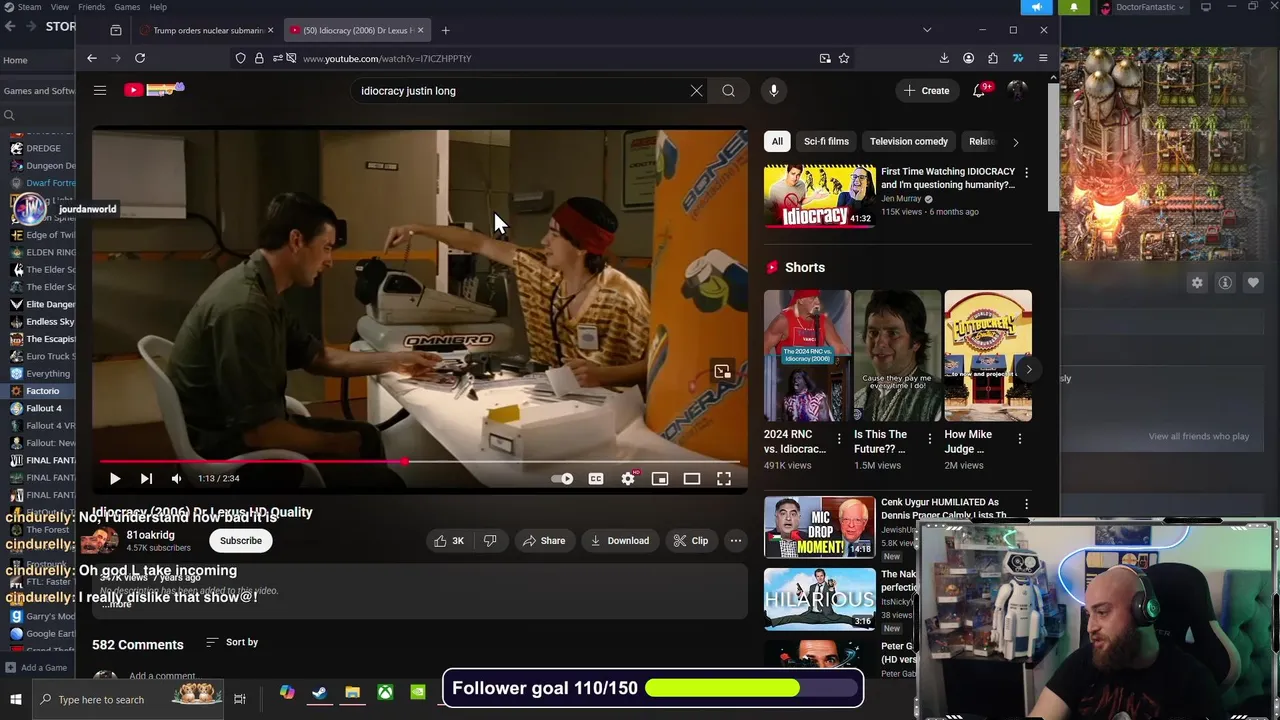Open the YouTube guide hamburger menu
This screenshot has width=1280, height=720.
pos(100,90)
